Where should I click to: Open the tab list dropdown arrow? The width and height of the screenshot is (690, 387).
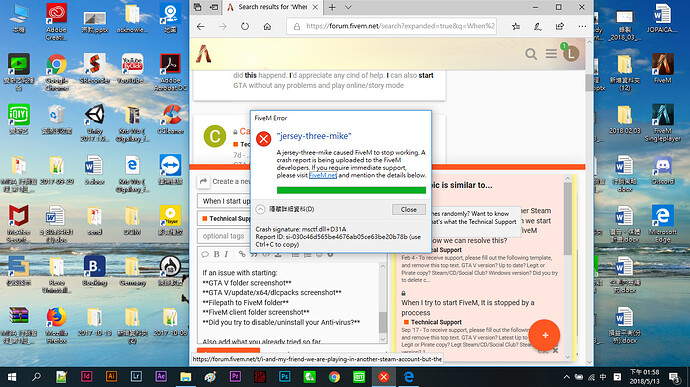[348, 7]
